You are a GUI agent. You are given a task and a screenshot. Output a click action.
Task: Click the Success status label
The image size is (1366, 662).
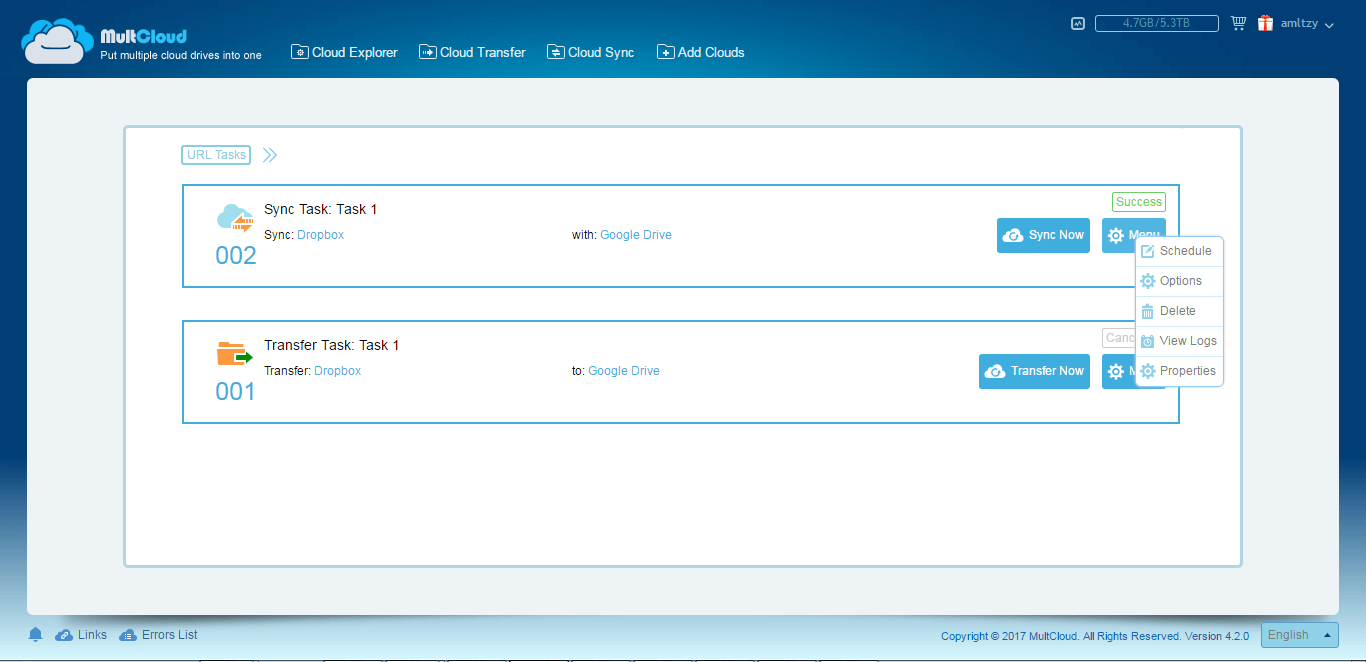[1139, 202]
